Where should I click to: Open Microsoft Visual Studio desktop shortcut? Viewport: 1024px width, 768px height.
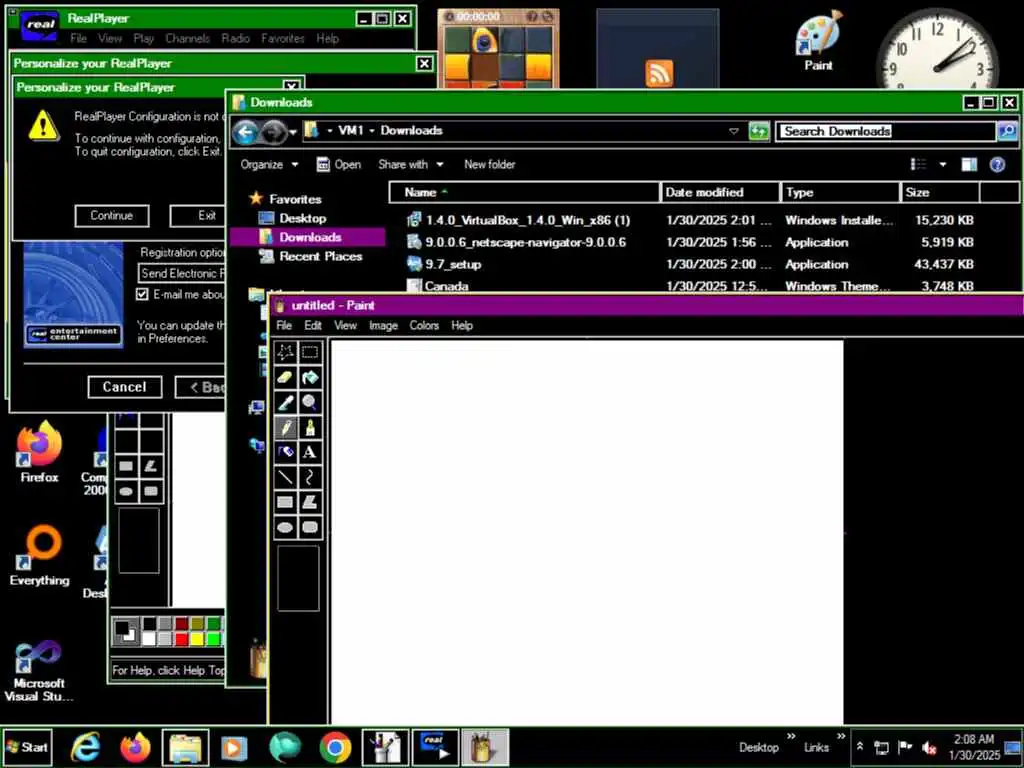point(39,671)
